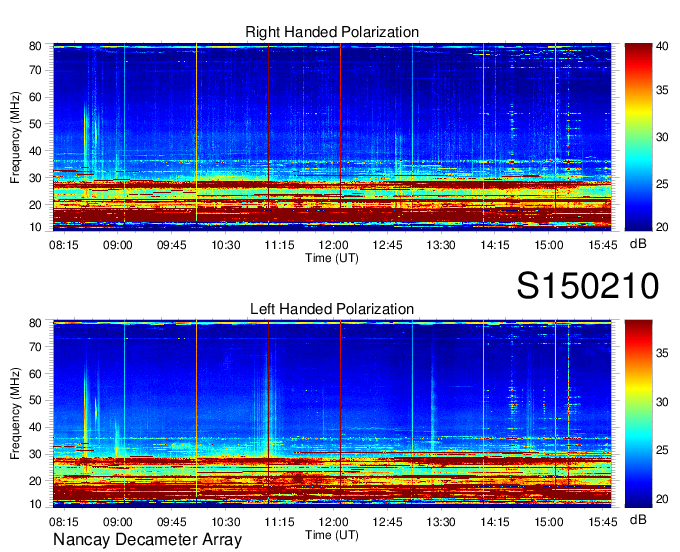680x552 pixels.
Task: Click "30" tick on Left Handed colorbar
Action: pos(662,402)
